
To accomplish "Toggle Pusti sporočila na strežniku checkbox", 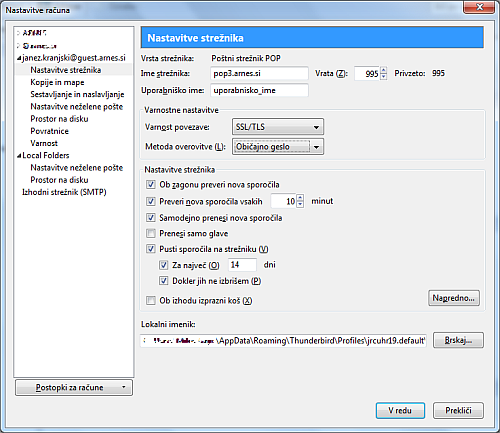I will pyautogui.click(x=151, y=249).
